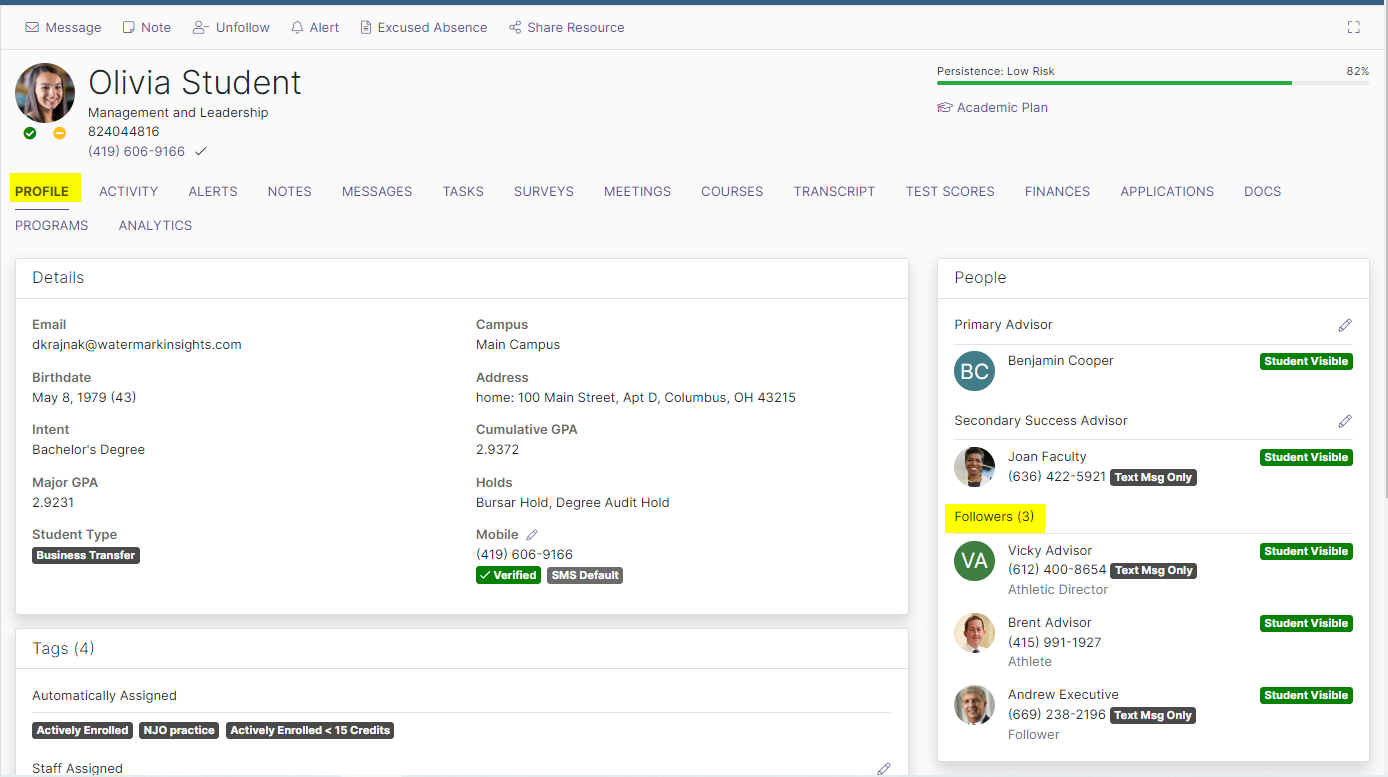Switch to the Activity tab
This screenshot has width=1388, height=777.
coord(128,191)
